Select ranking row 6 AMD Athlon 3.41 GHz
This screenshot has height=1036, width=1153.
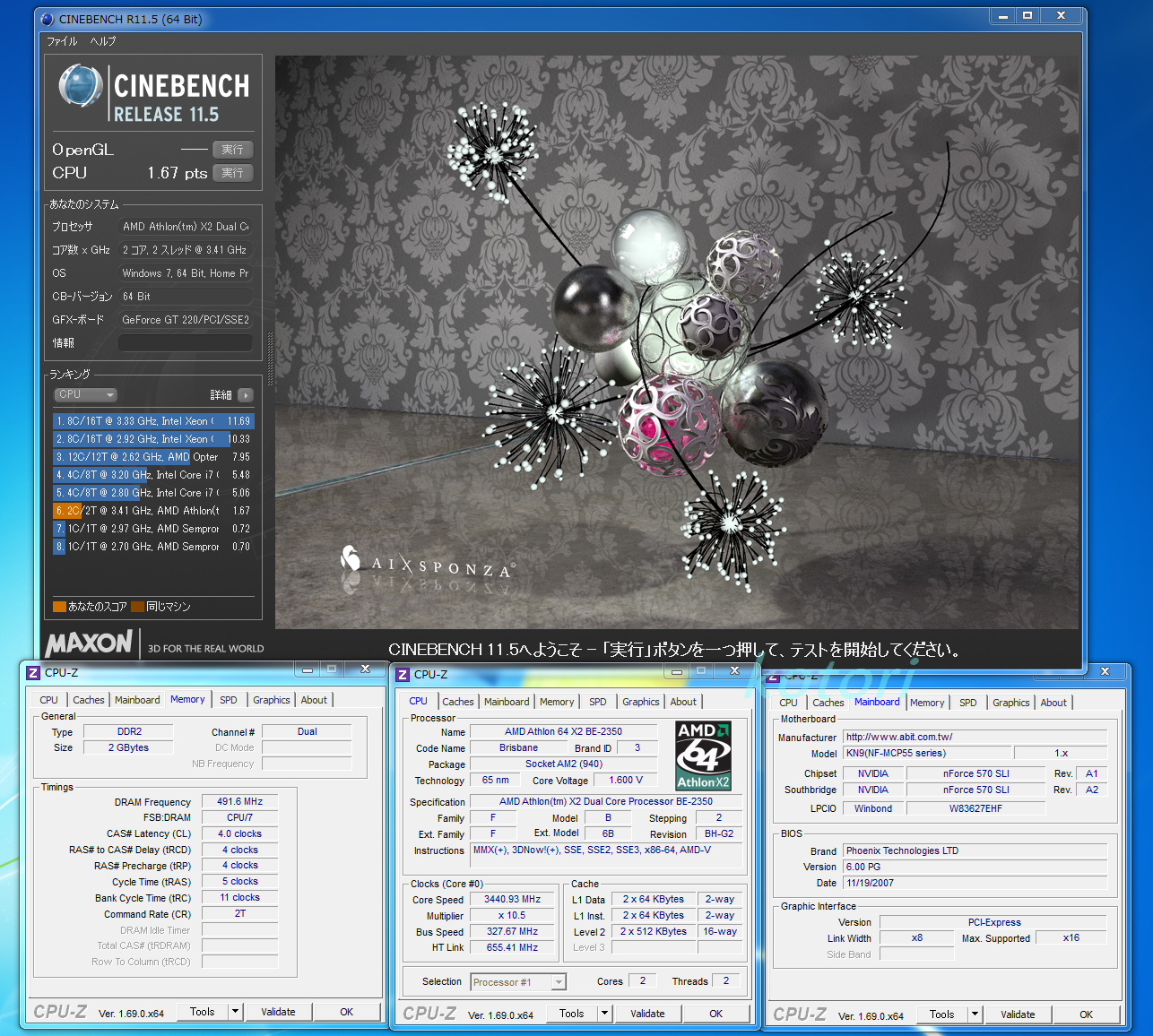[x=153, y=511]
